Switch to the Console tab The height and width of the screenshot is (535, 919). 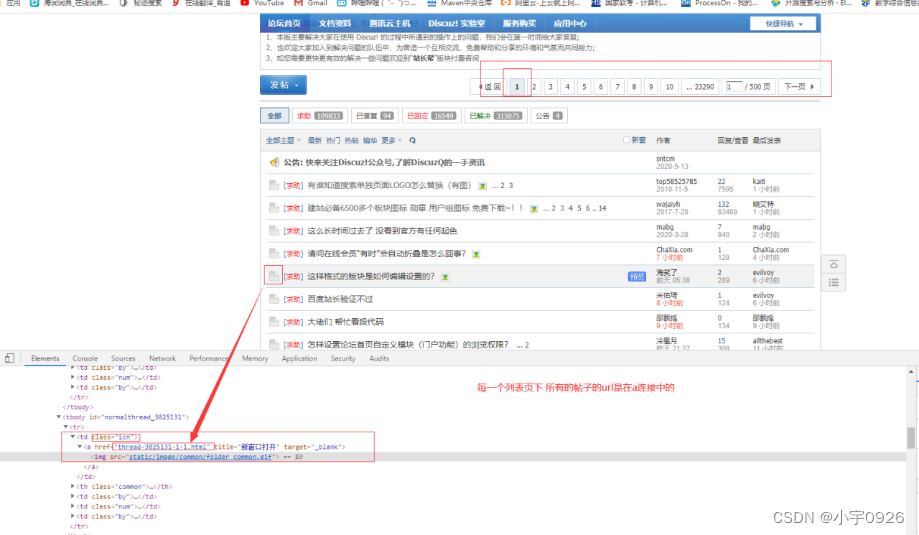85,359
